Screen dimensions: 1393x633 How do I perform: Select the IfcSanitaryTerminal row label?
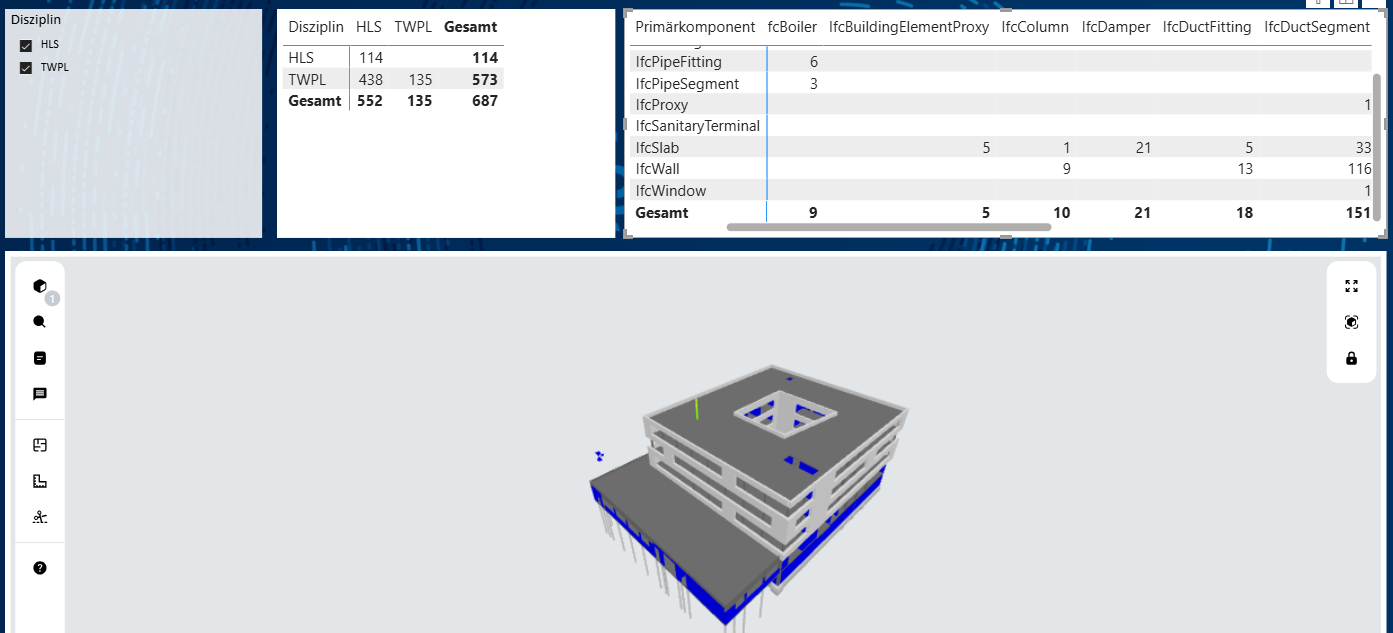click(x=697, y=126)
